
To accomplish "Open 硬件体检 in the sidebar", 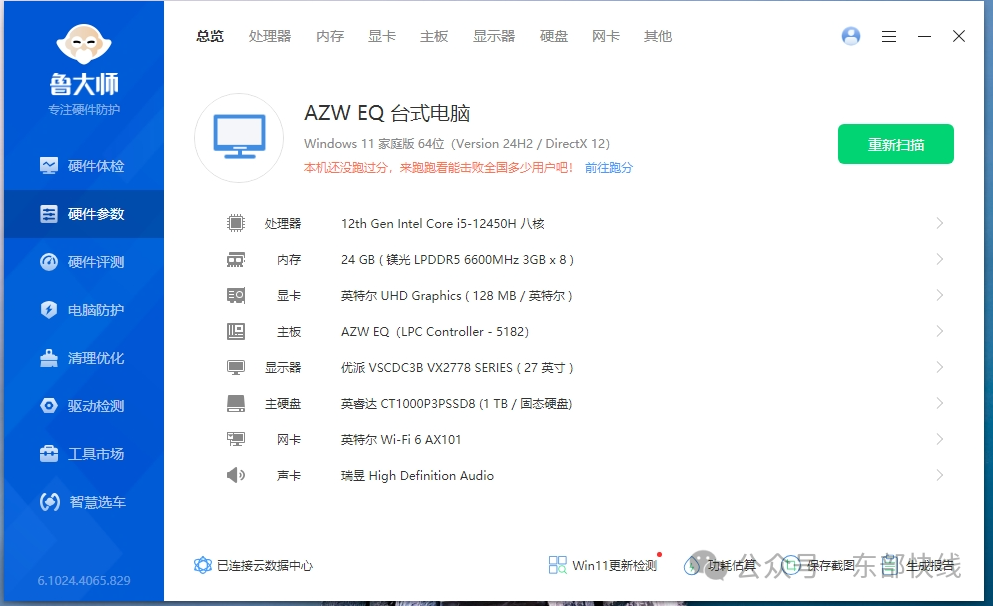I will click(x=84, y=166).
